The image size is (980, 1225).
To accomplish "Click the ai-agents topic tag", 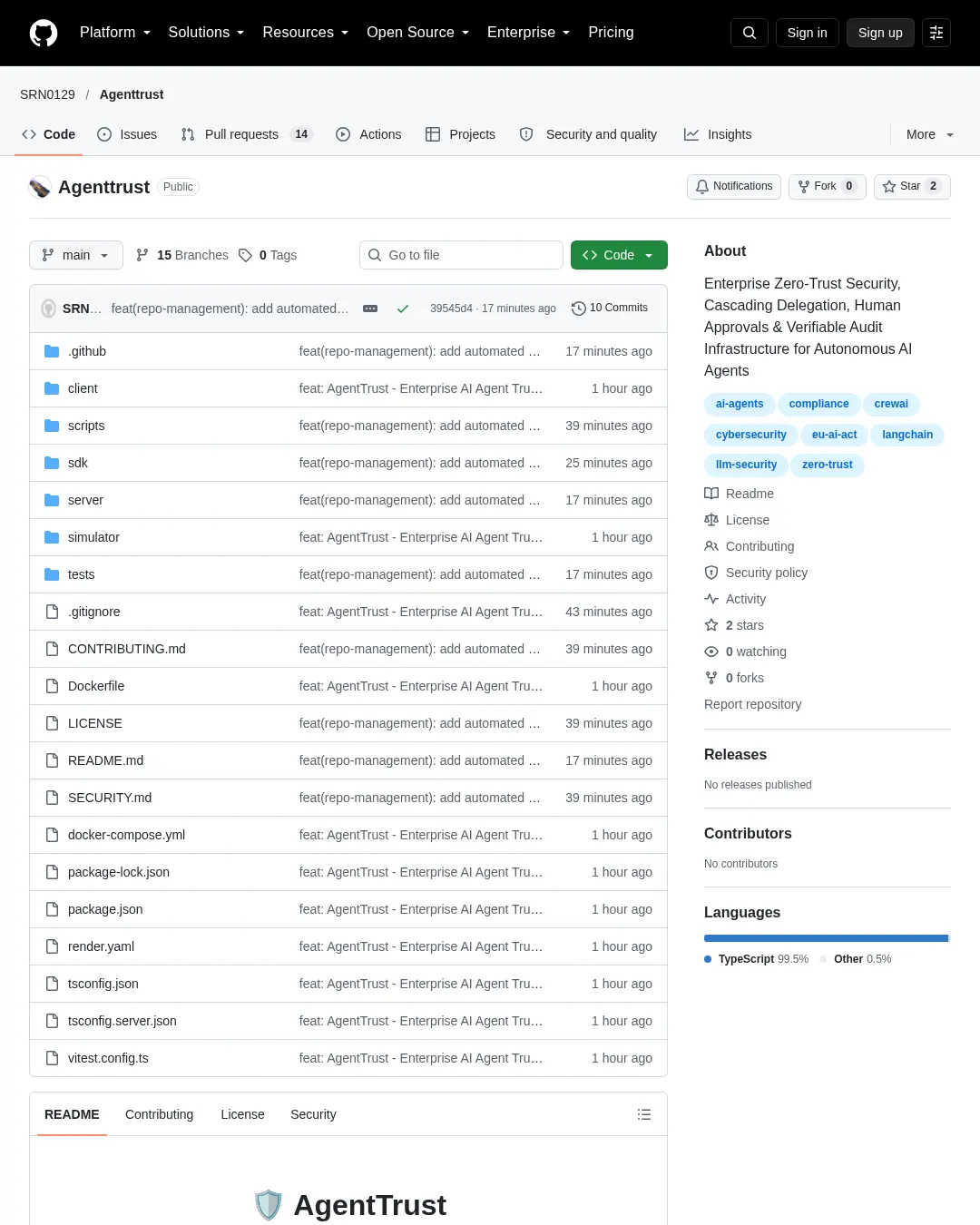I will (740, 404).
